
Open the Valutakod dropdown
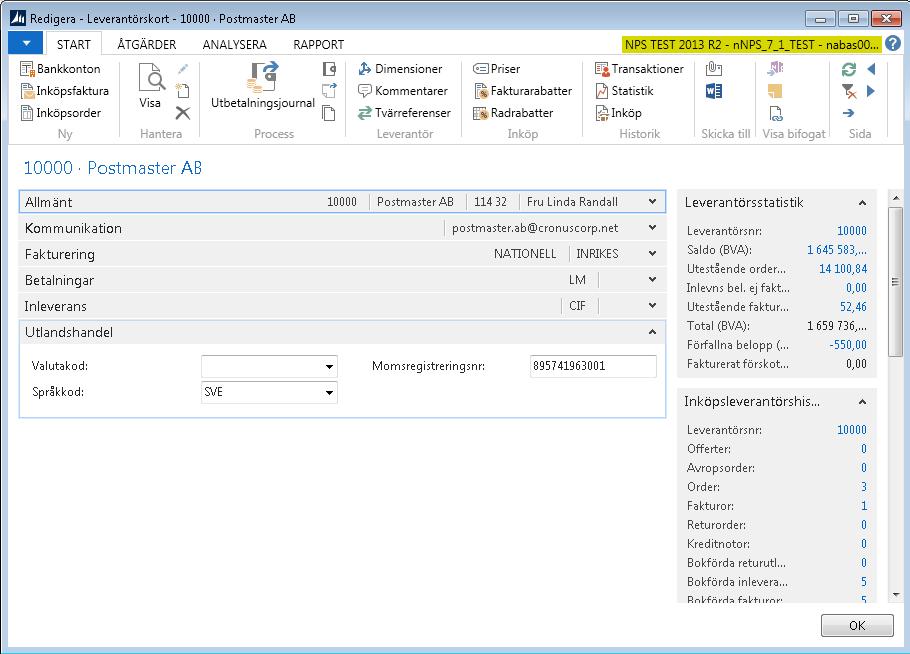pos(329,366)
